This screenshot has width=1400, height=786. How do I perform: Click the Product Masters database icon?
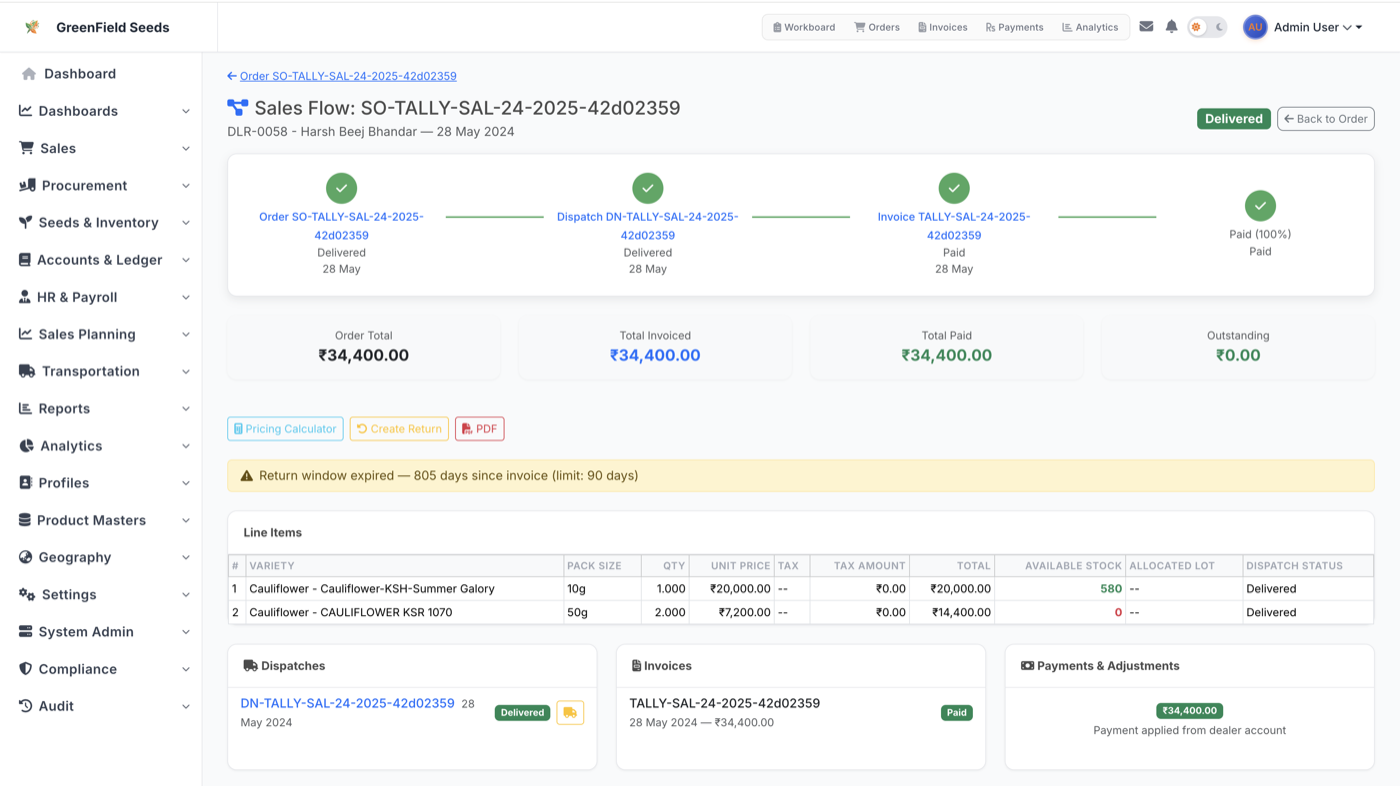click(25, 520)
